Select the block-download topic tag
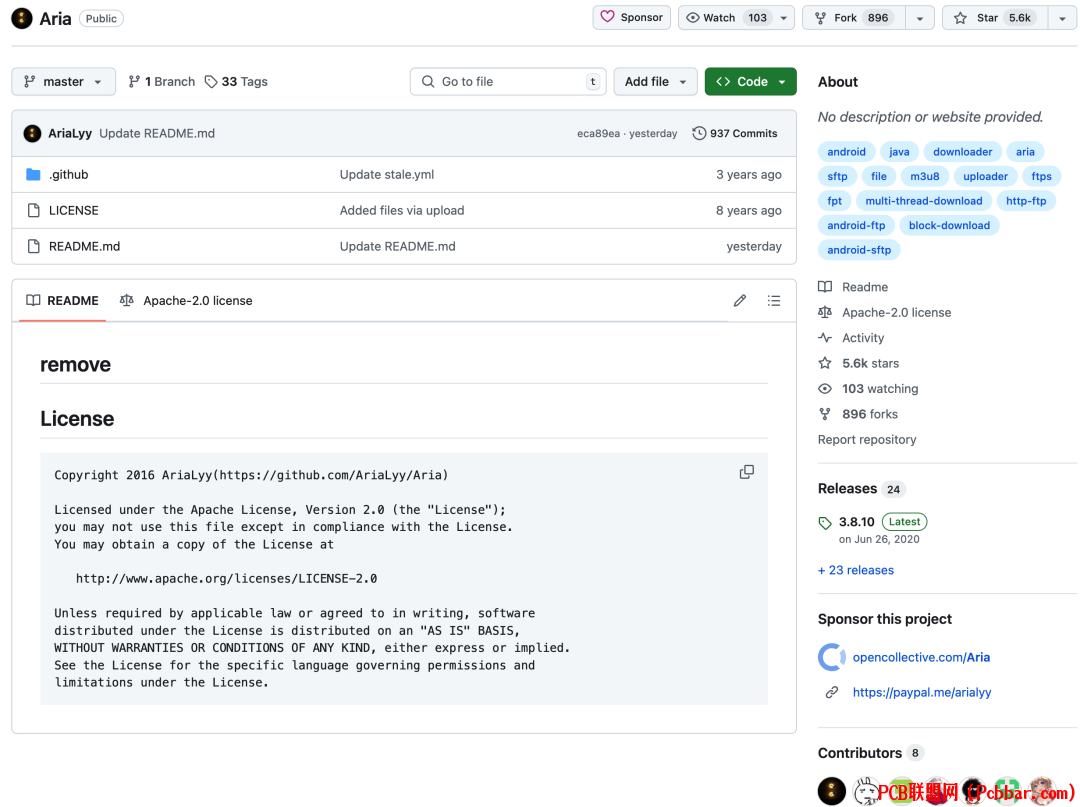This screenshot has height=807, width=1080. coord(950,226)
